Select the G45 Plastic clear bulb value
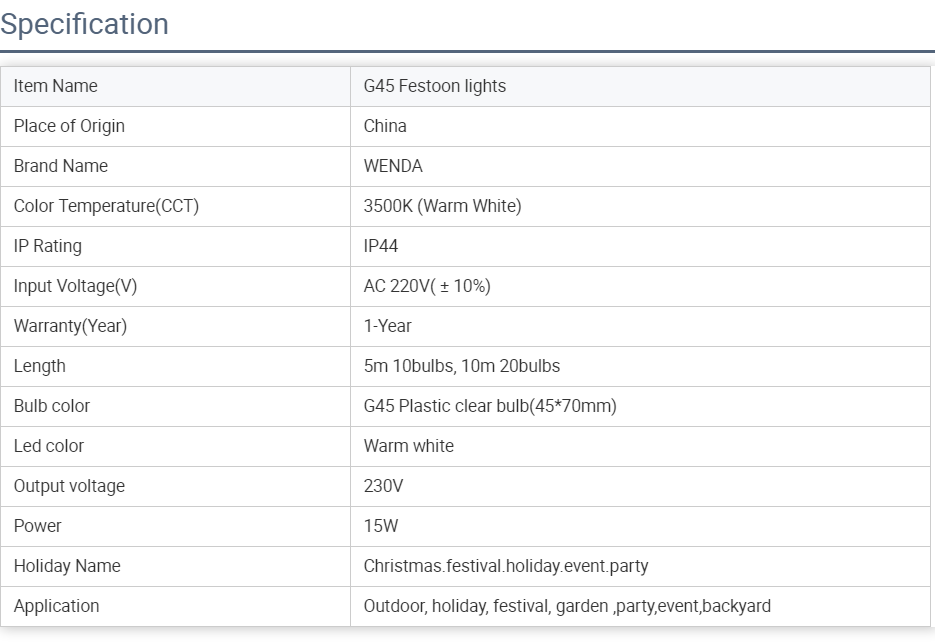Viewport: 935px width, 644px height. click(x=490, y=406)
